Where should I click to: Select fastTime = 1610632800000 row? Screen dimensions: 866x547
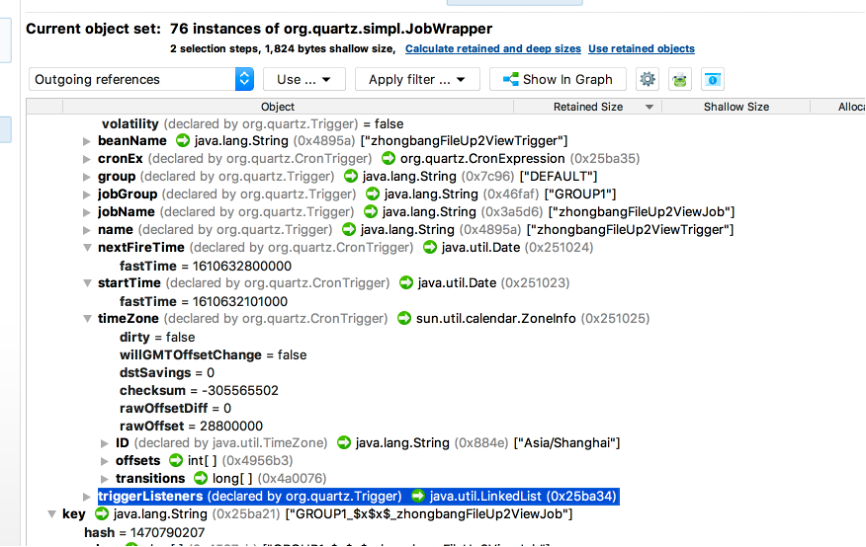205,266
